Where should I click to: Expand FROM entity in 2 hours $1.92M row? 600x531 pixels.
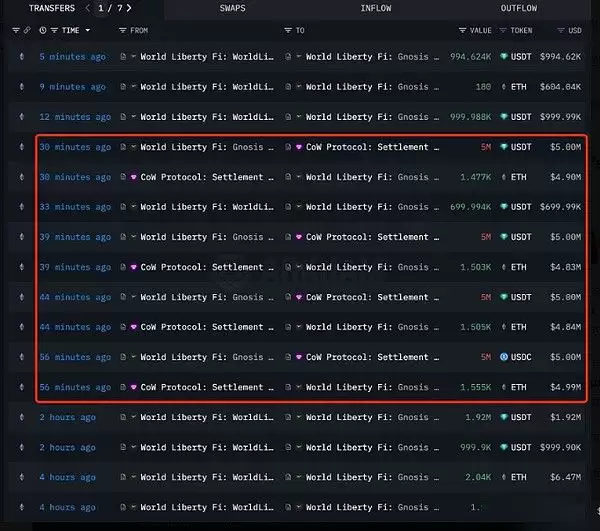click(134, 417)
